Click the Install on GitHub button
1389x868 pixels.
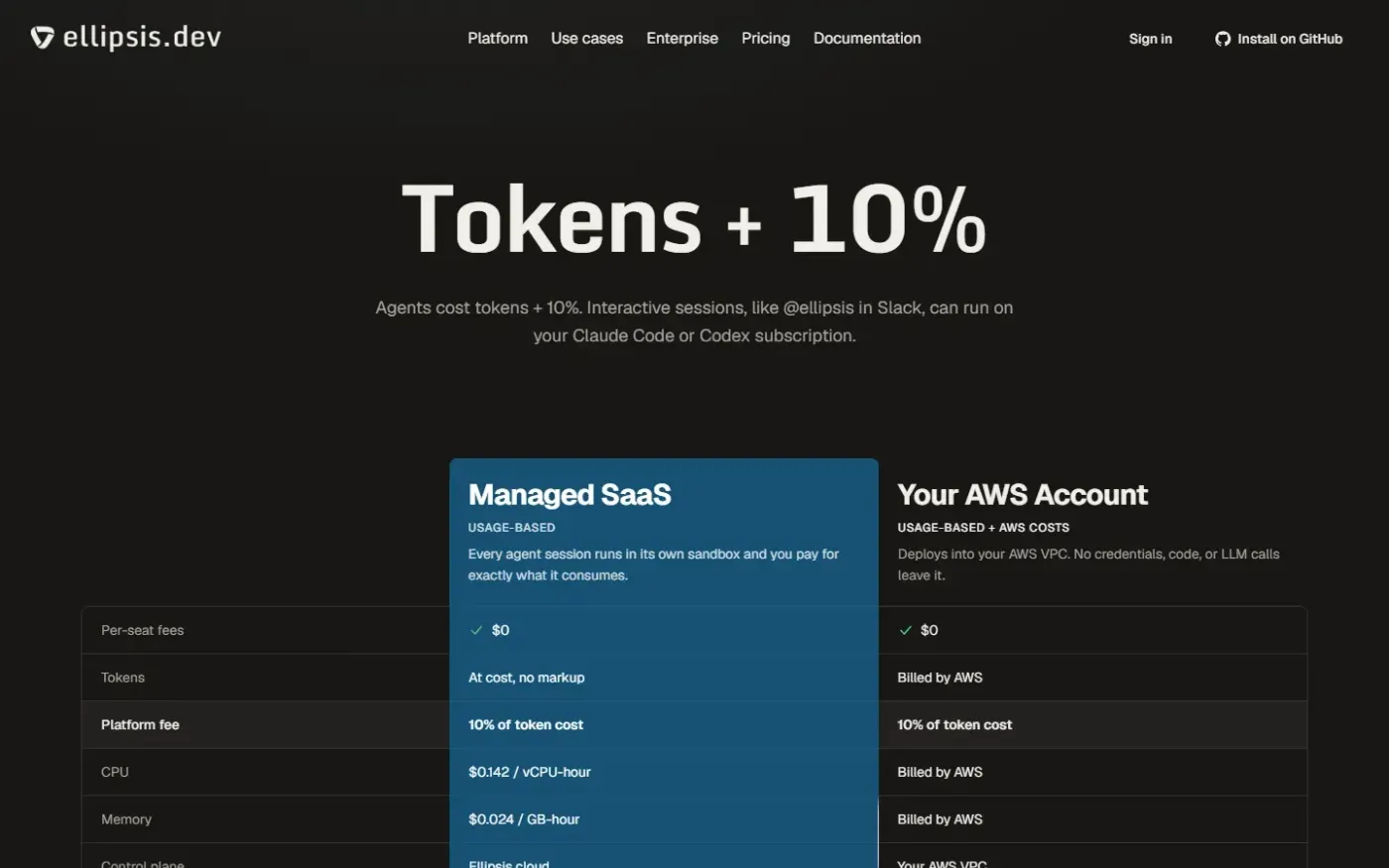coord(1279,39)
